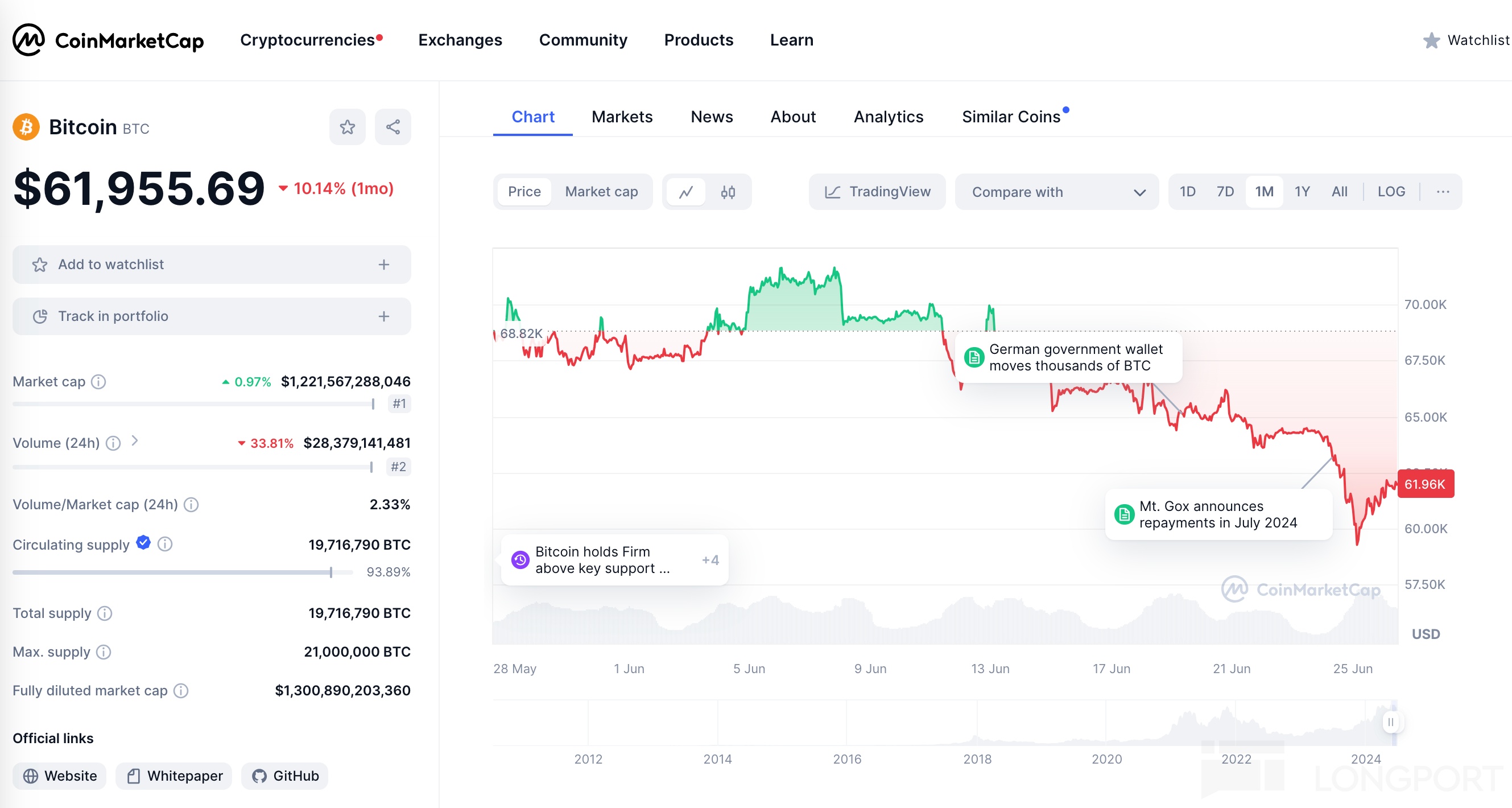Open the share button next to Bitcoin

393,127
